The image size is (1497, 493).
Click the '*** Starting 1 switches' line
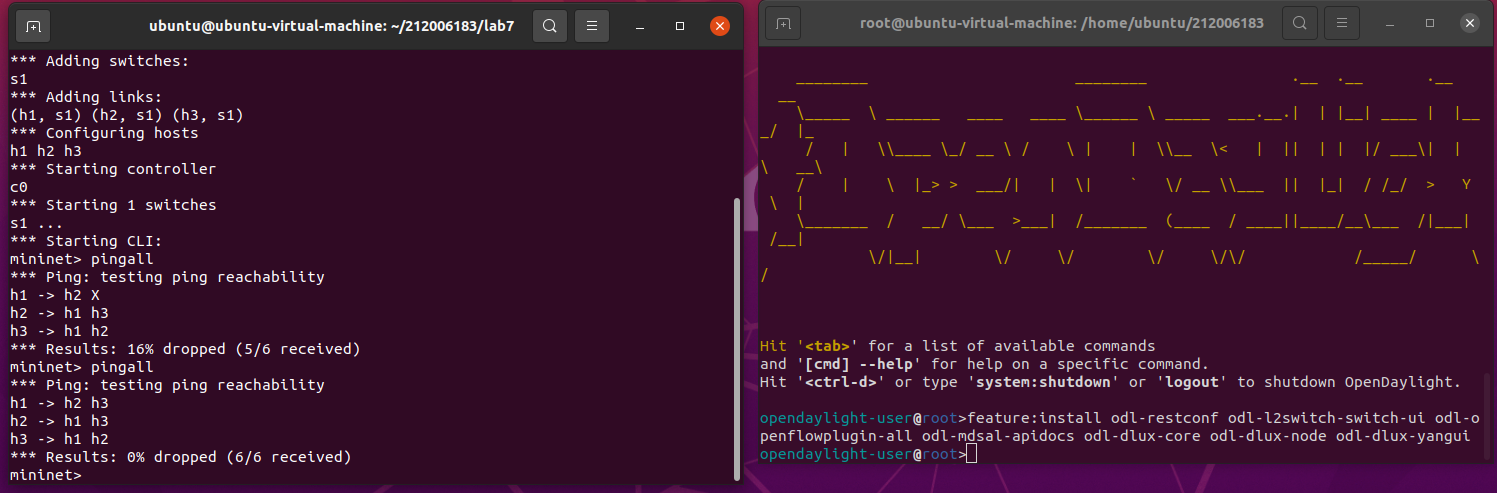[x=113, y=205]
